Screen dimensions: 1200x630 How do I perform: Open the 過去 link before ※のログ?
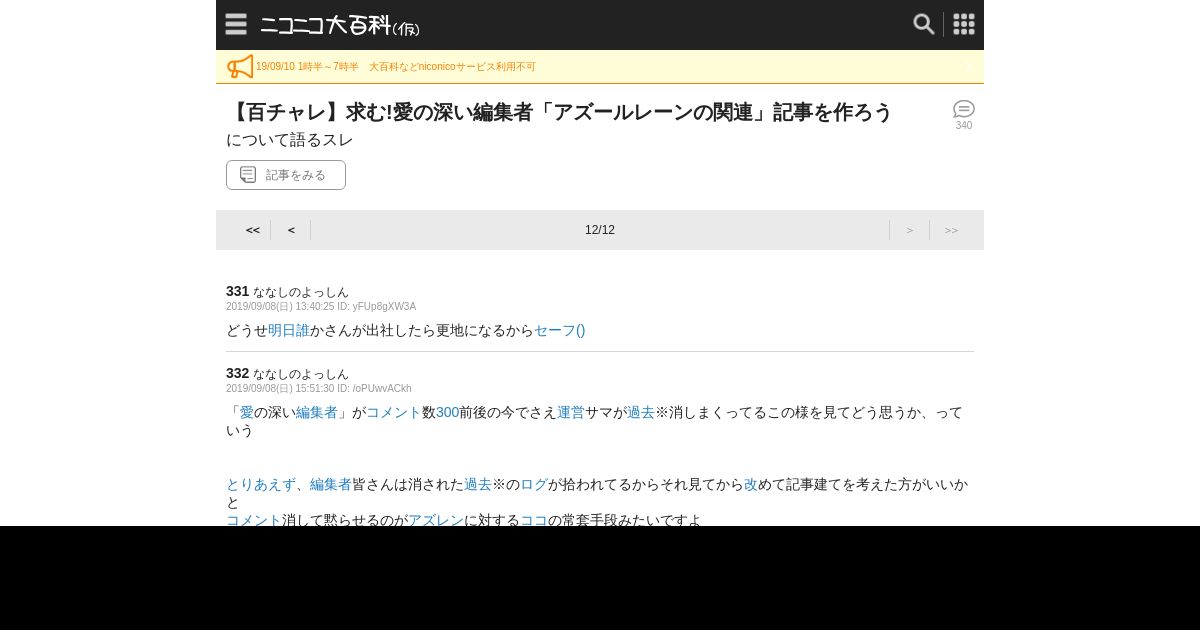click(478, 484)
